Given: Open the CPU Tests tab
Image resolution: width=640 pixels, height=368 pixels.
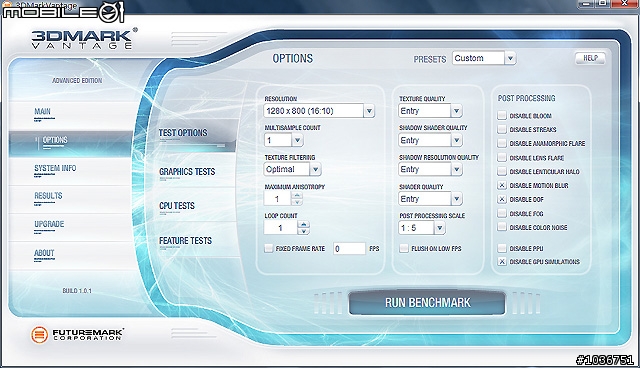Looking at the screenshot, I should (177, 206).
